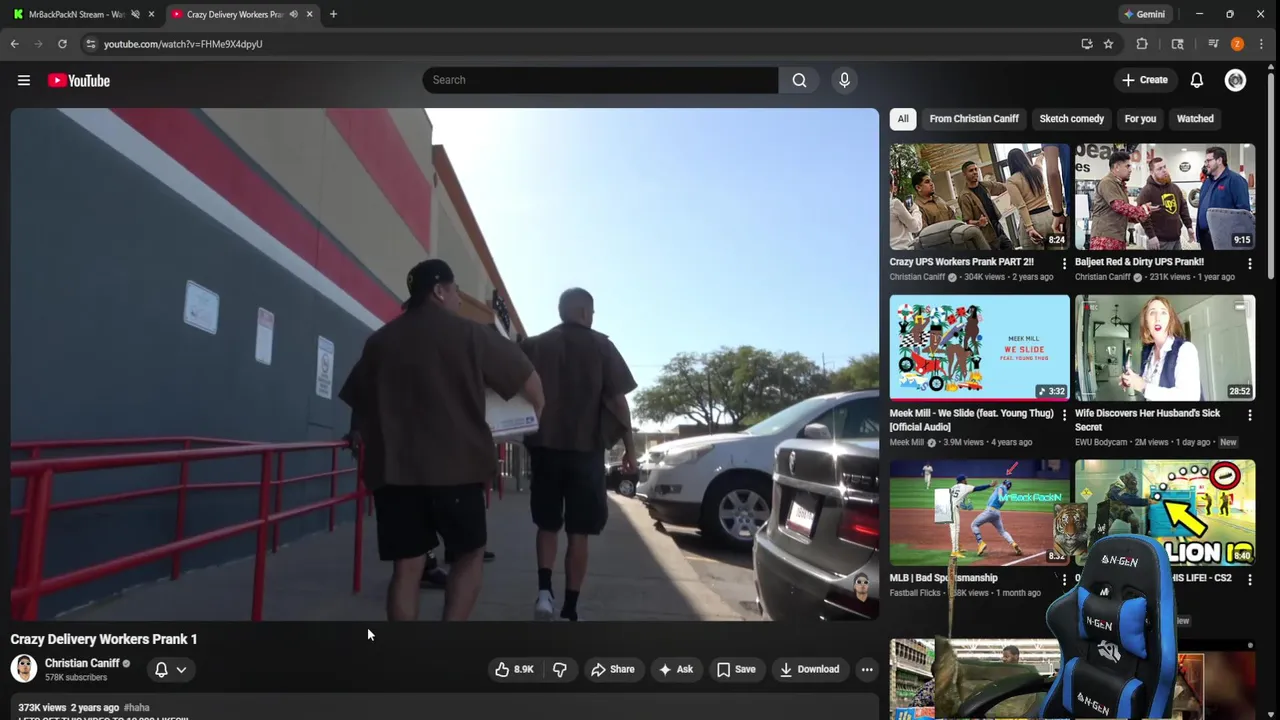Click the Fastball Flicks channel name
Screen dimensions: 1280x720
(x=916, y=593)
